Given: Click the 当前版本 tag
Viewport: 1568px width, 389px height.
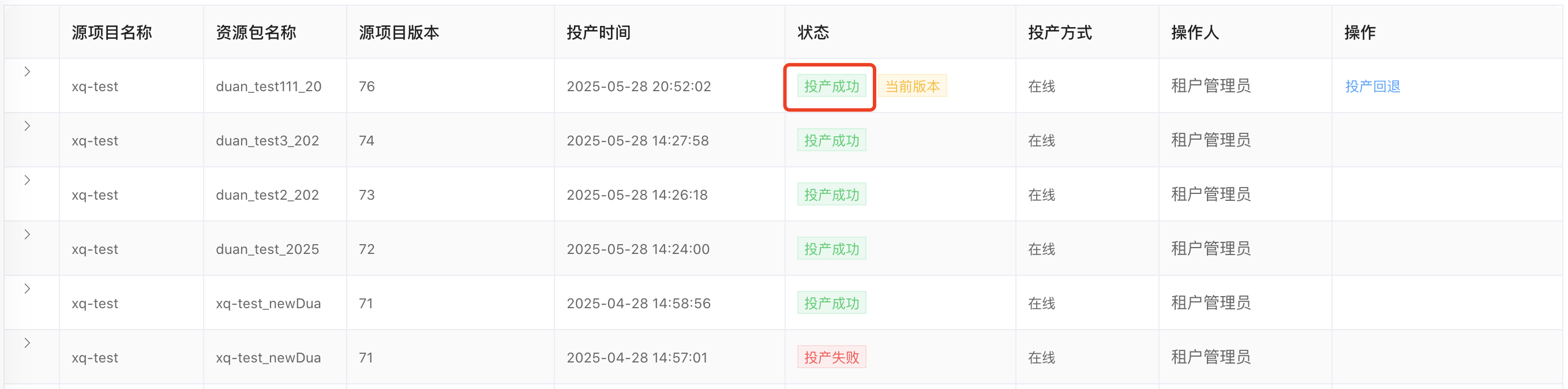Looking at the screenshot, I should click(912, 87).
